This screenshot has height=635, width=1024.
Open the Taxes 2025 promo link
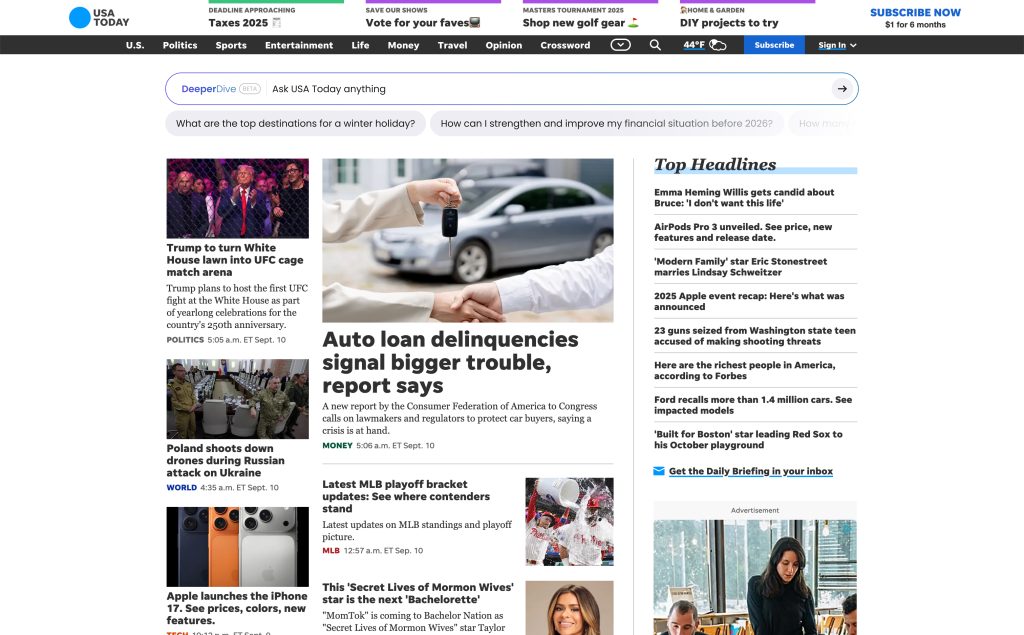pyautogui.click(x=238, y=22)
